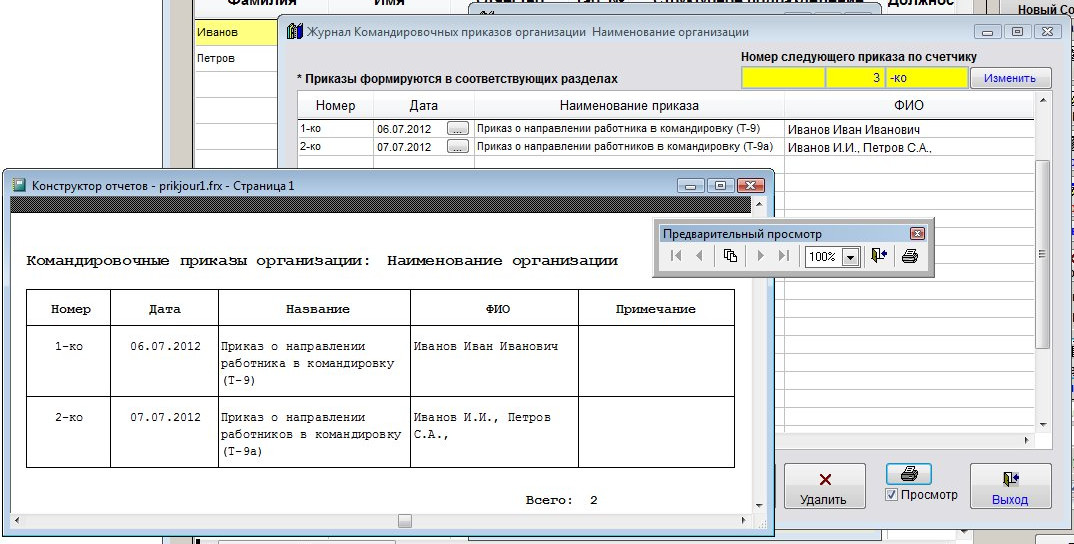Click the next page arrow in preview
The height and width of the screenshot is (544, 1074).
(x=761, y=256)
